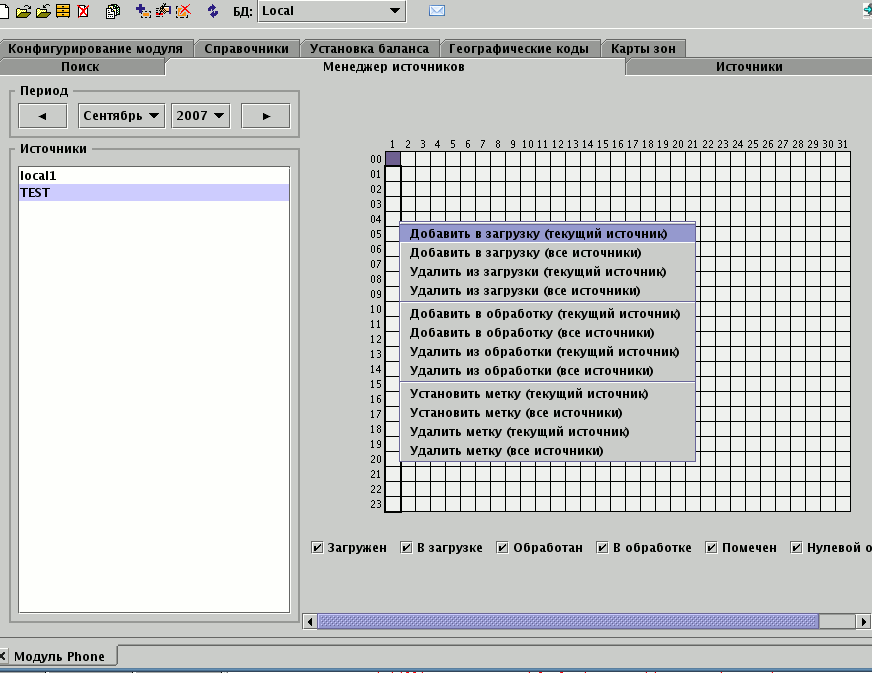Uncheck the Загружен checkbox
The width and height of the screenshot is (872, 673).
[x=317, y=548]
